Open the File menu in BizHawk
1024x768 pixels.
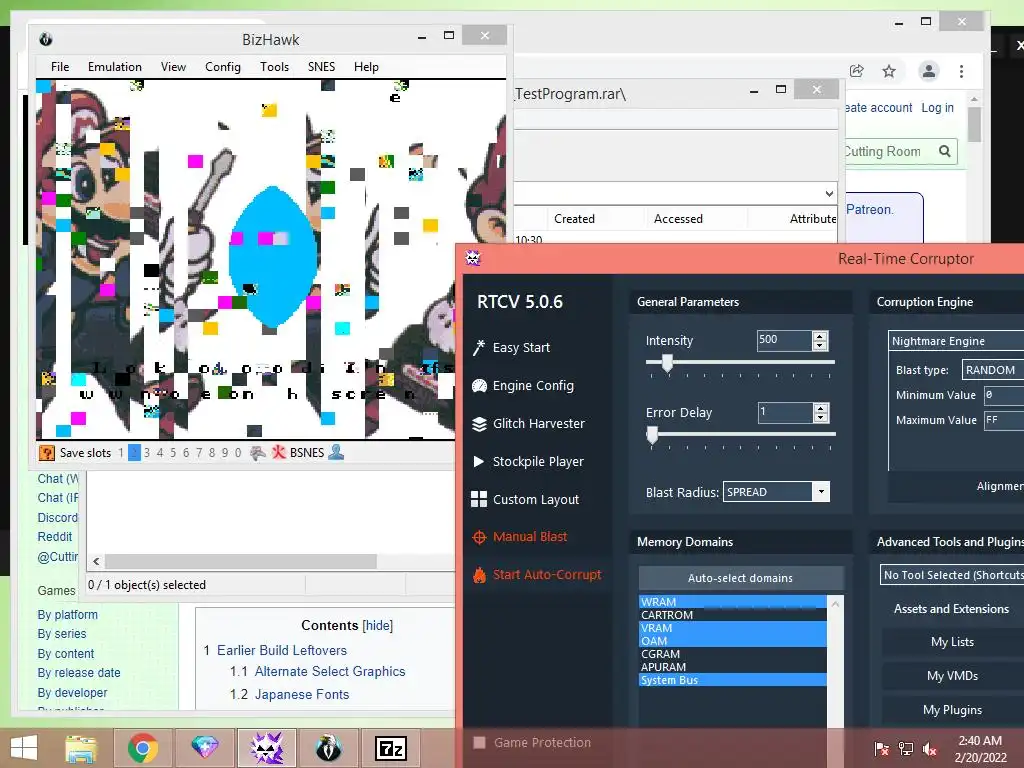pos(60,67)
